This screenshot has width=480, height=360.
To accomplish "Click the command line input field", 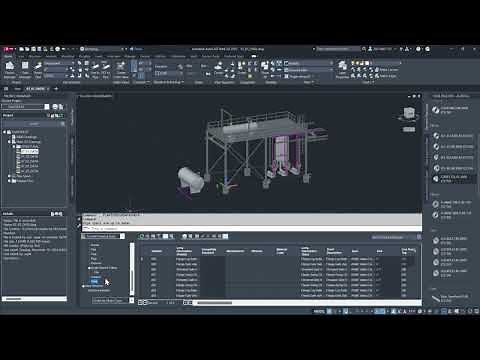I will point(253,229).
